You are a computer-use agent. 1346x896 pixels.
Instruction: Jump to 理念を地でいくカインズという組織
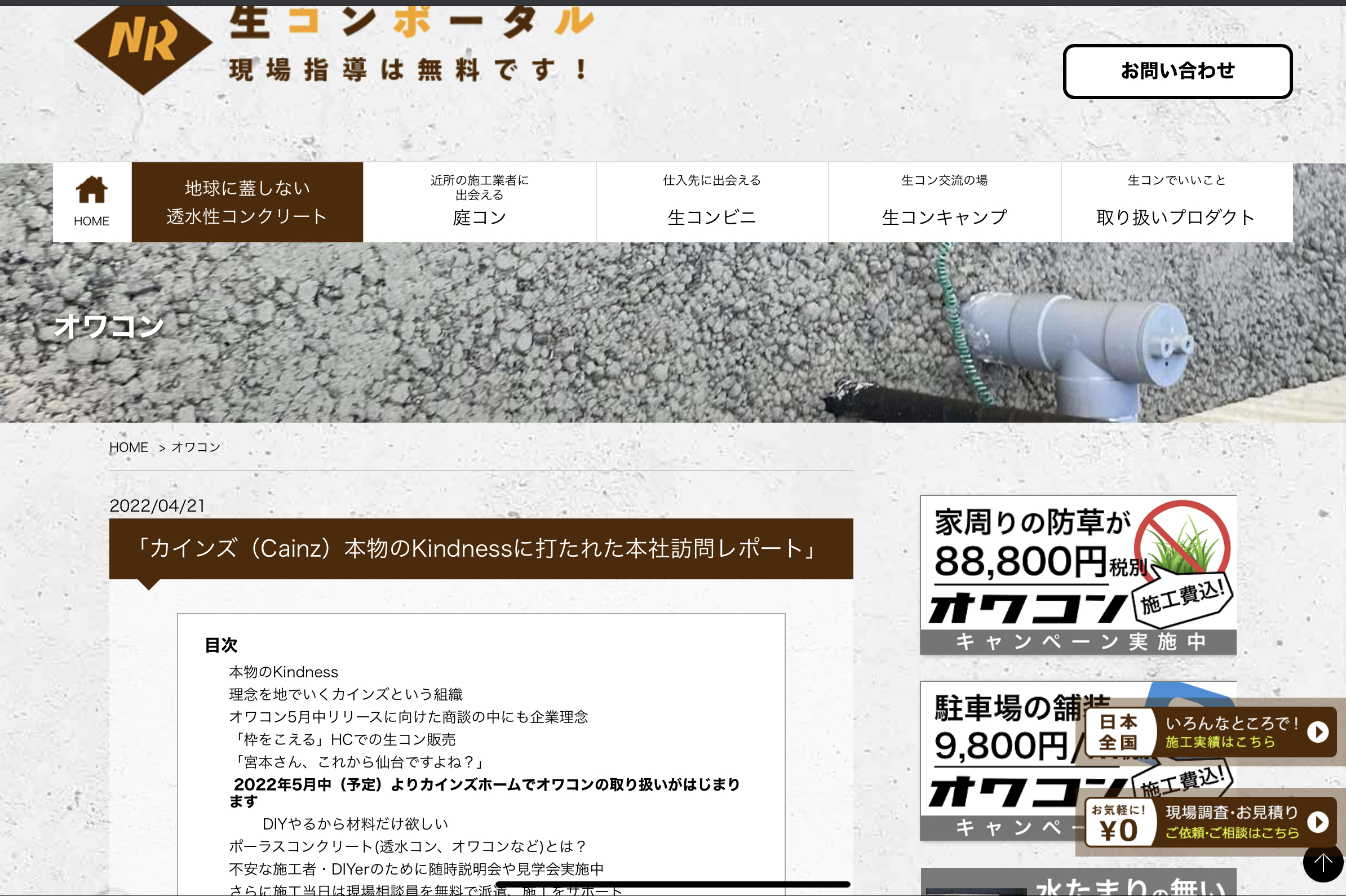[346, 694]
